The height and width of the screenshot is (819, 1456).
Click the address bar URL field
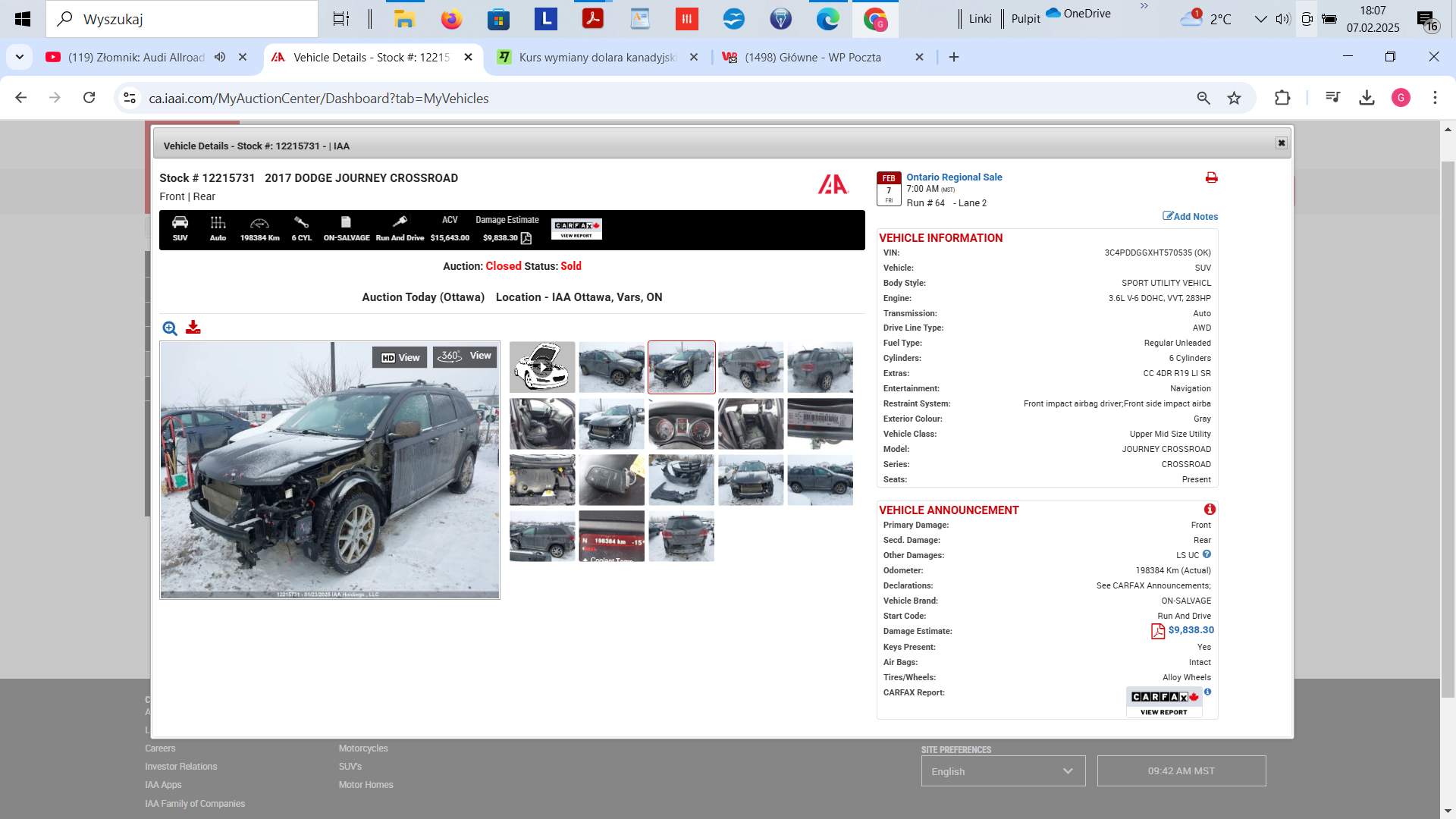click(667, 98)
